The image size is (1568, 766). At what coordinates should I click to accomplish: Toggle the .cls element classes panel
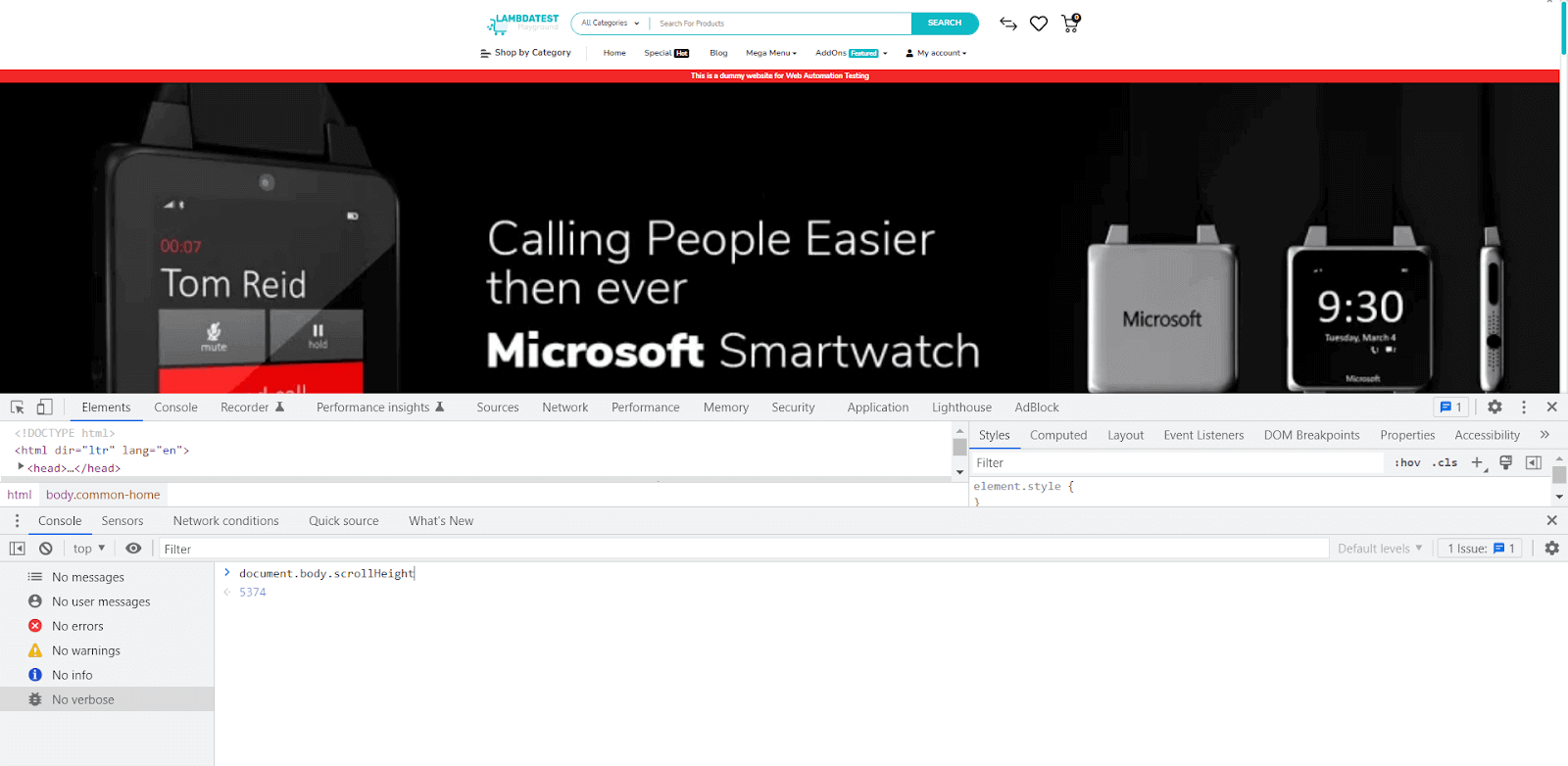pyautogui.click(x=1445, y=463)
